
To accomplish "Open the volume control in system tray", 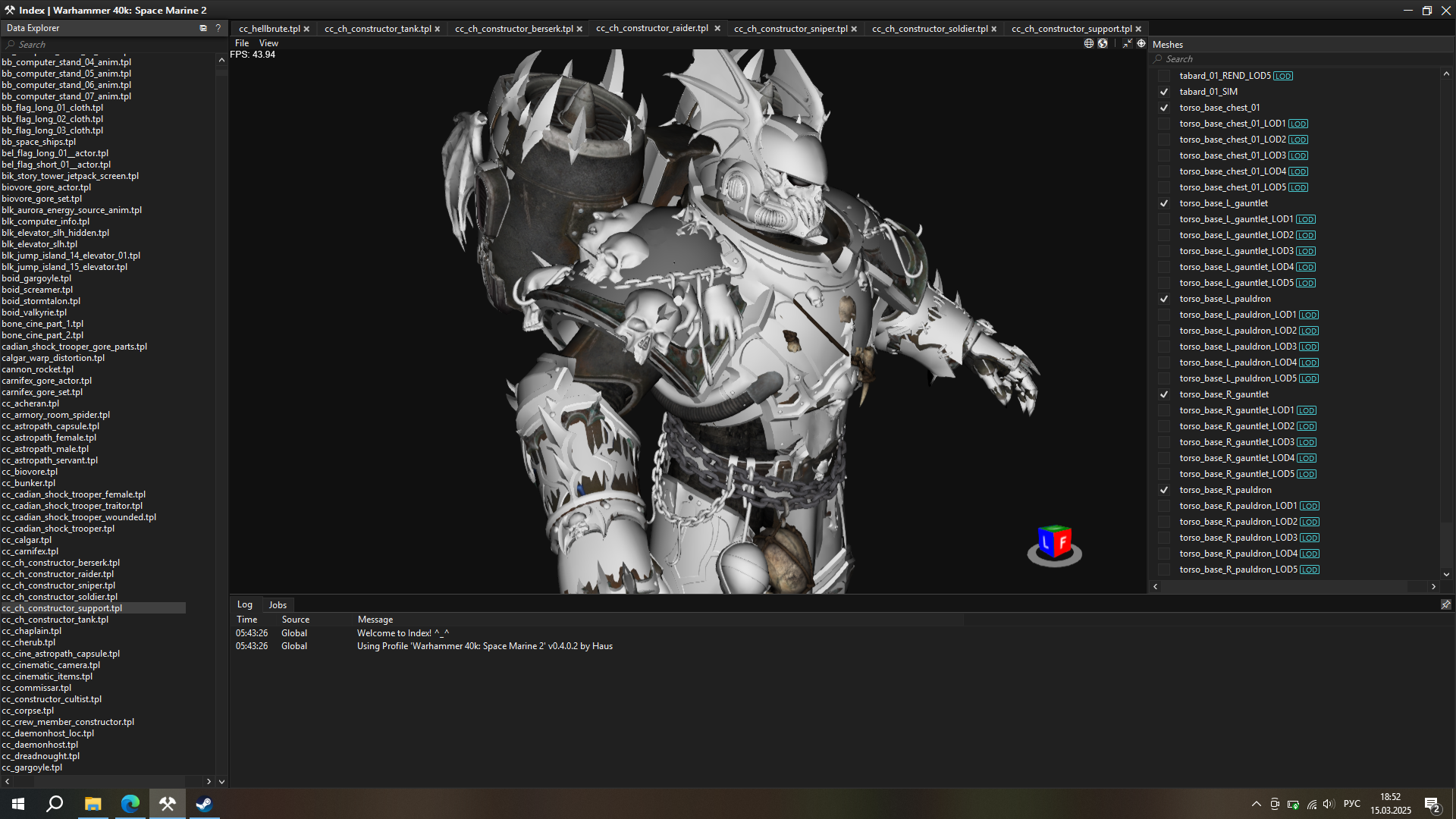I will click(x=1328, y=804).
